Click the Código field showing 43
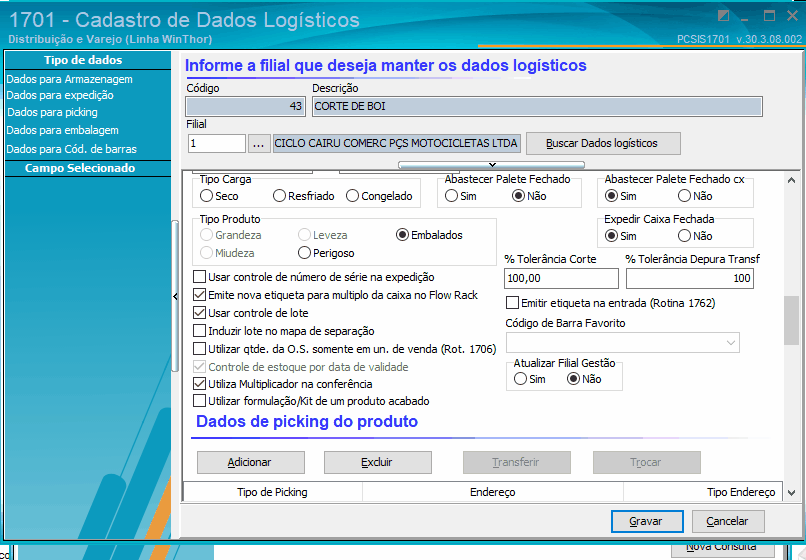 click(246, 106)
